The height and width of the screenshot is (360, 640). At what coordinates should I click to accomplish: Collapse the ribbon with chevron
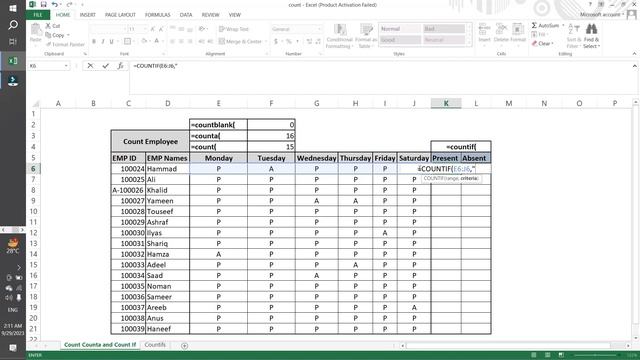634,53
